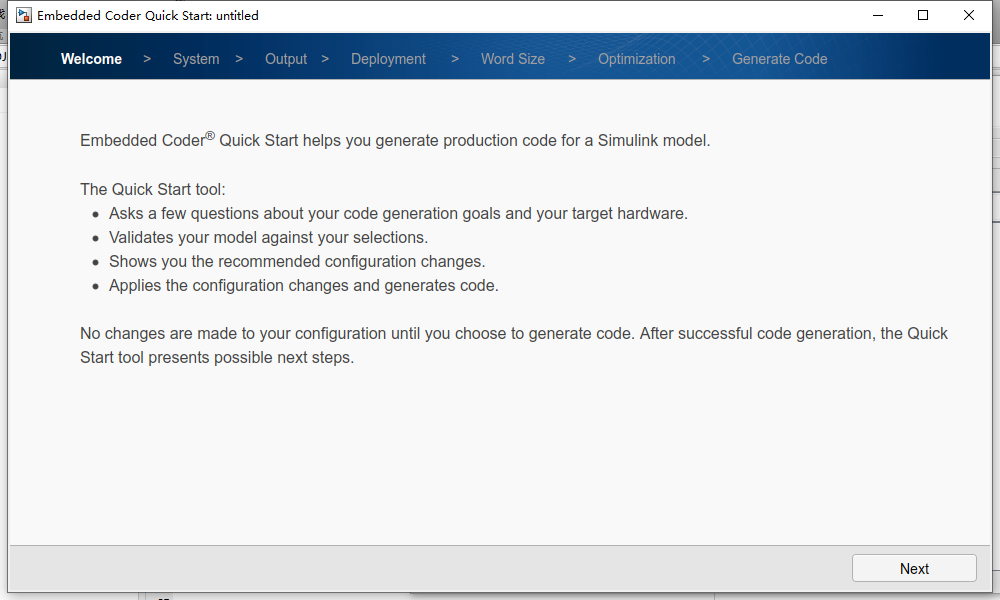
Task: Click the arrow between Welcome and System
Action: tap(147, 59)
